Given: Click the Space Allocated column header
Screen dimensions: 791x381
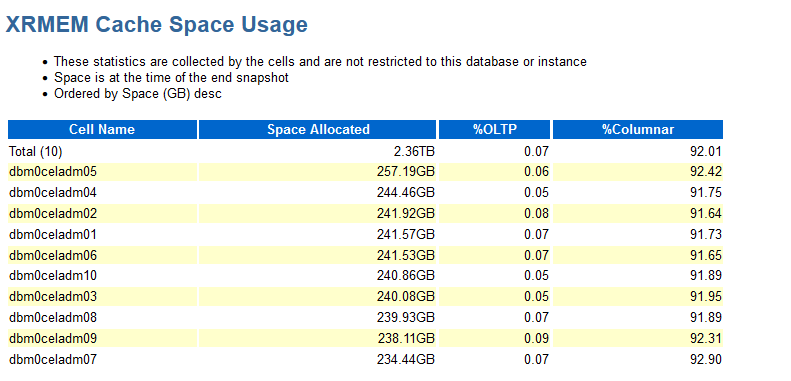Looking at the screenshot, I should [318, 130].
